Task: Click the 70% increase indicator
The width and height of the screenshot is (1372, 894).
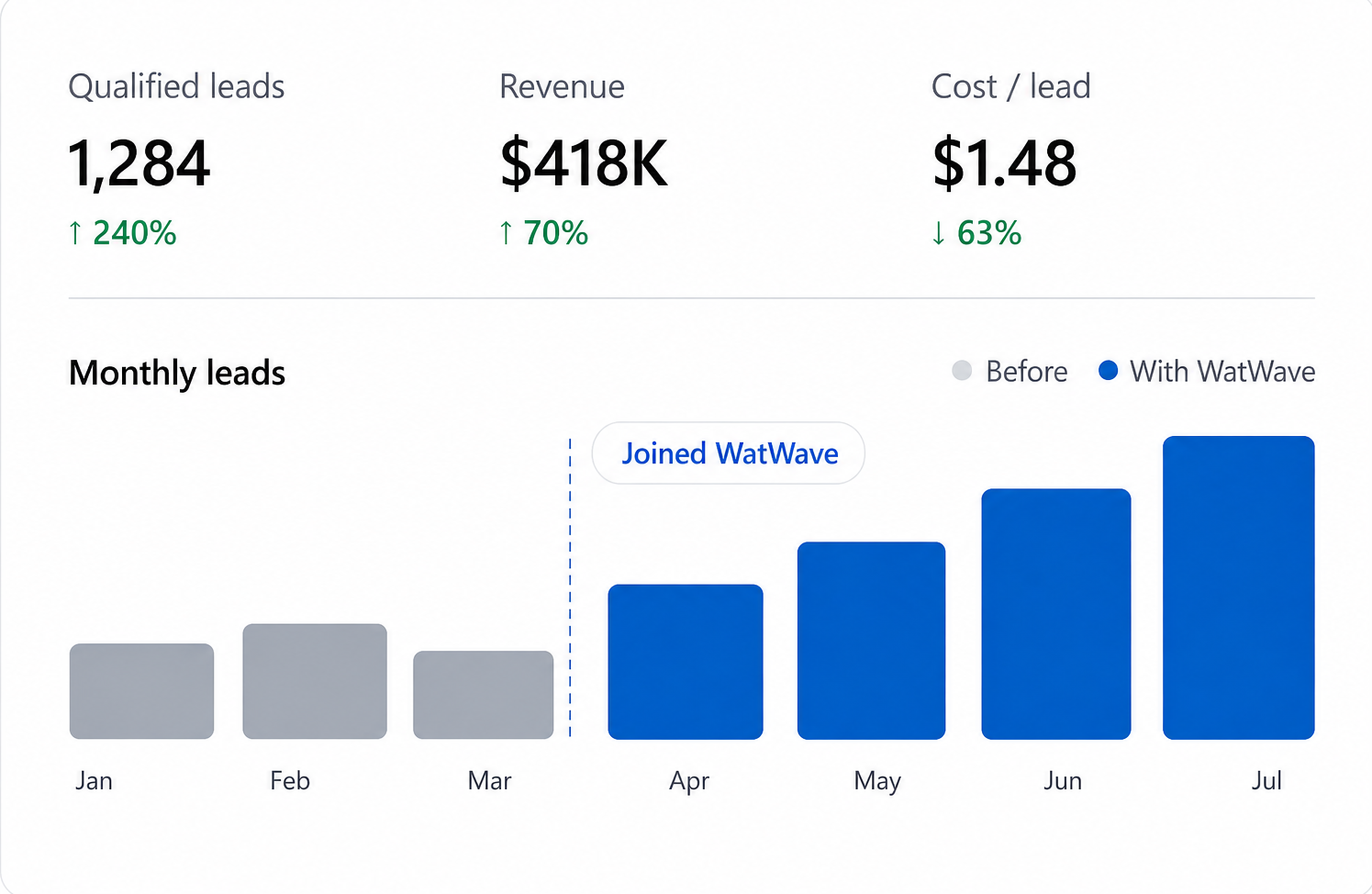Action: pos(543,233)
